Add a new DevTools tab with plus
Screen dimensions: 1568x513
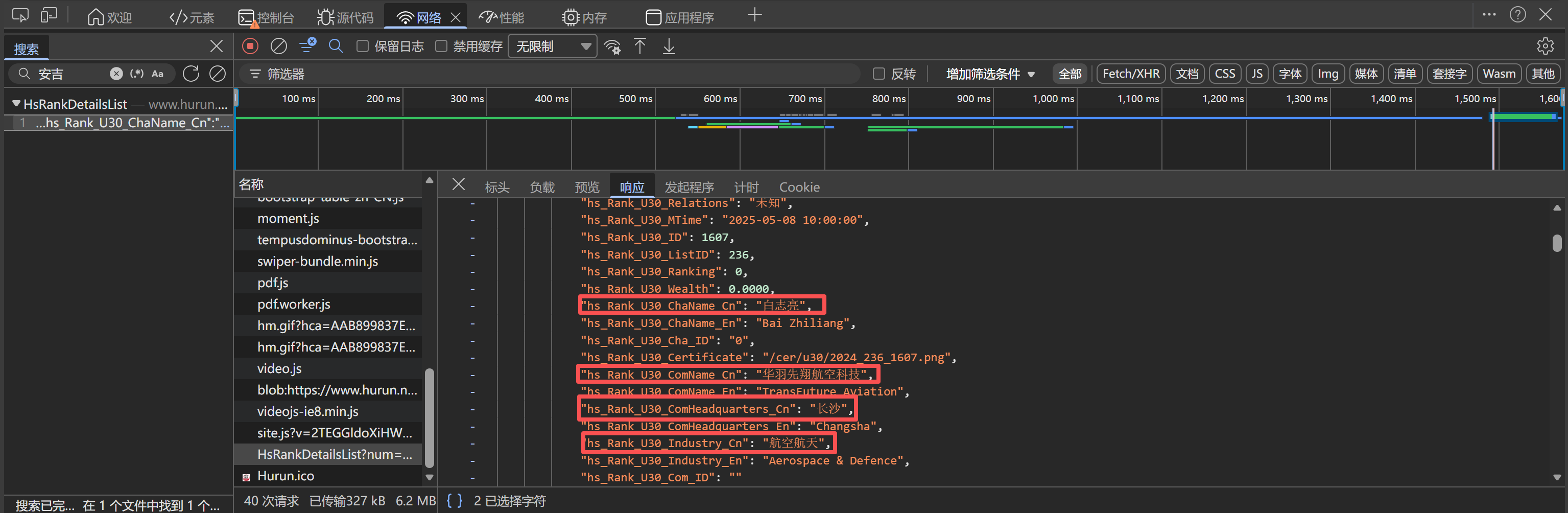754,15
